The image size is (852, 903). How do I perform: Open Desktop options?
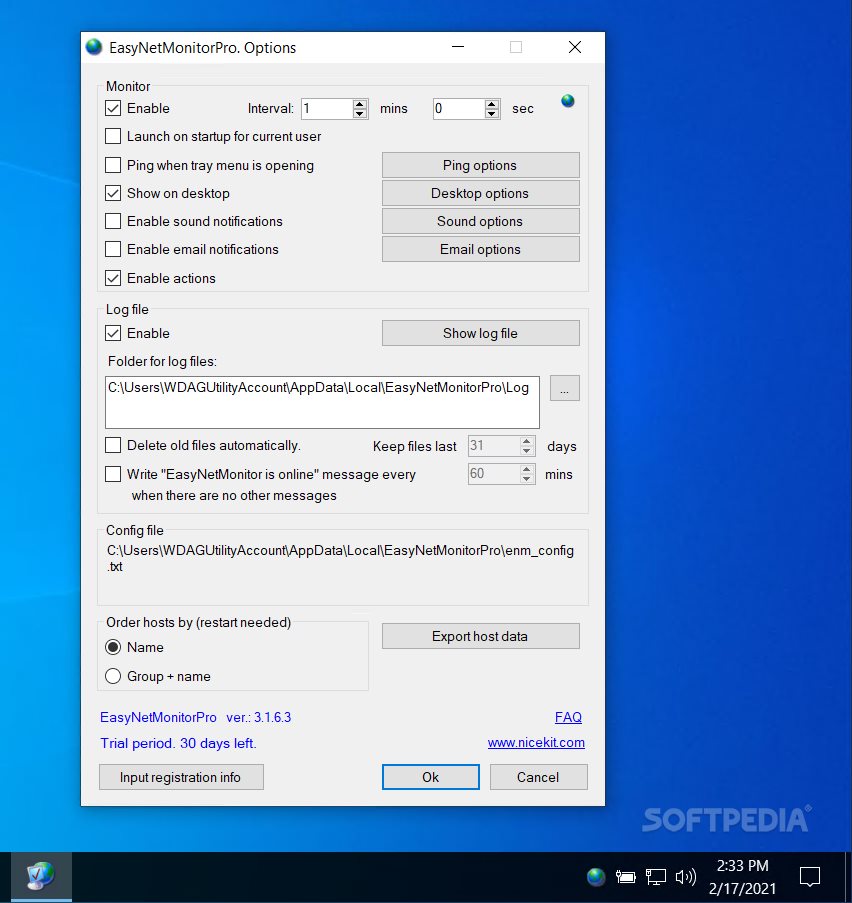pos(480,194)
